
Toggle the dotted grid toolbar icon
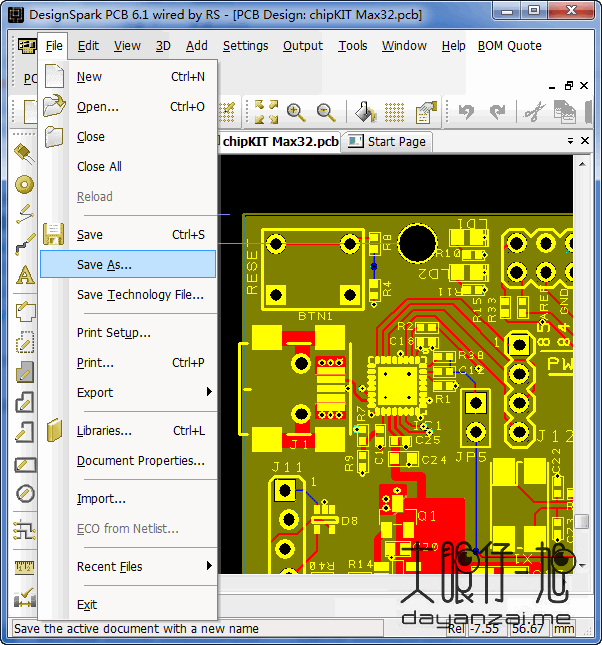tap(394, 112)
